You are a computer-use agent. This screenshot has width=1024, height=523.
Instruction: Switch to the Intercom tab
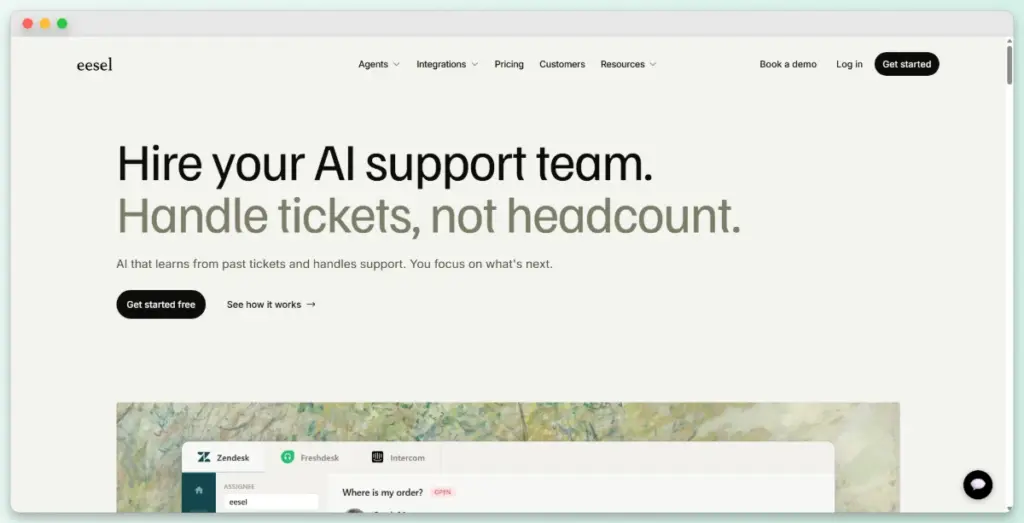(398, 458)
